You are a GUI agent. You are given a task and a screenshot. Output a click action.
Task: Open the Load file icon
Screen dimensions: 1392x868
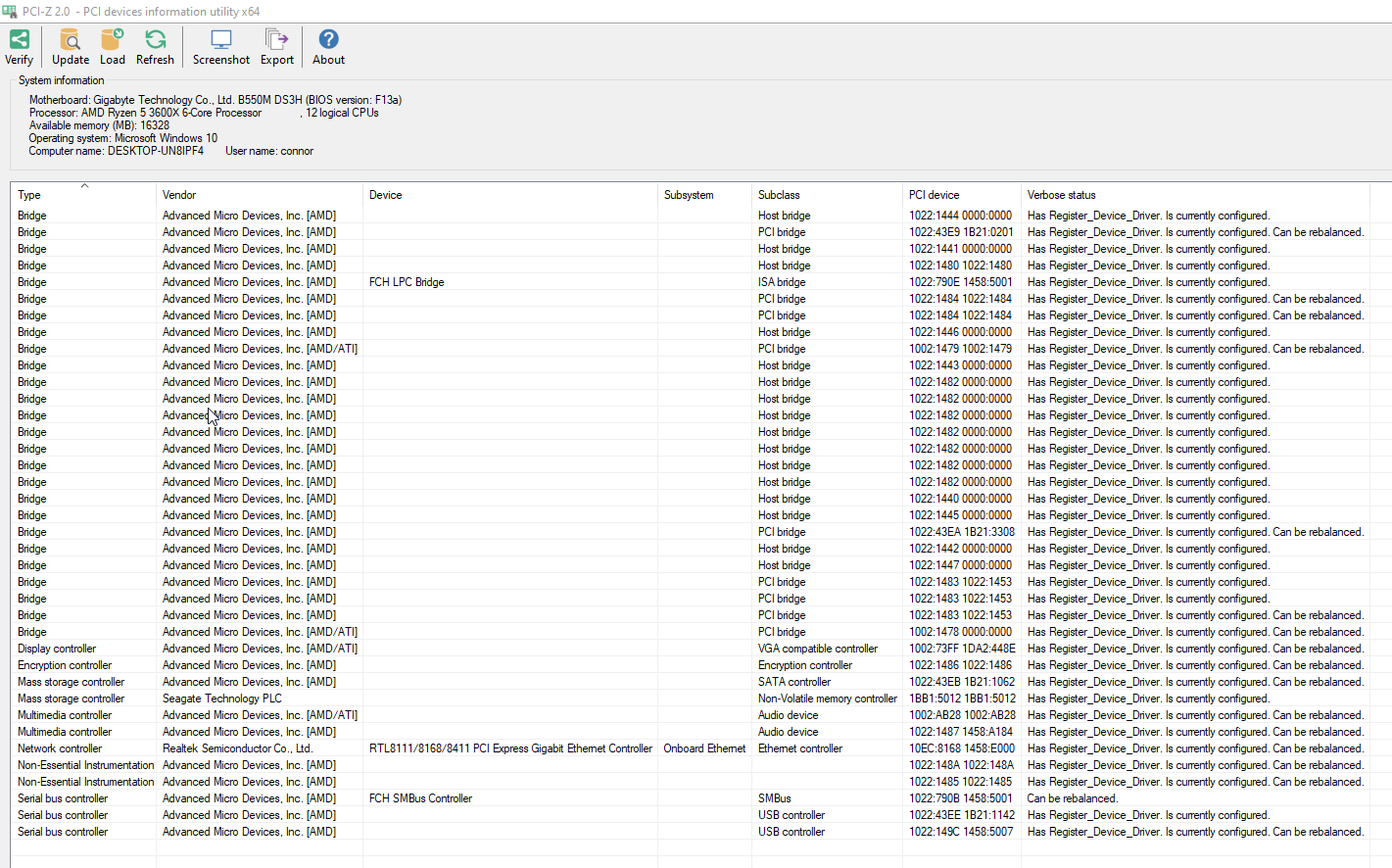(112, 40)
